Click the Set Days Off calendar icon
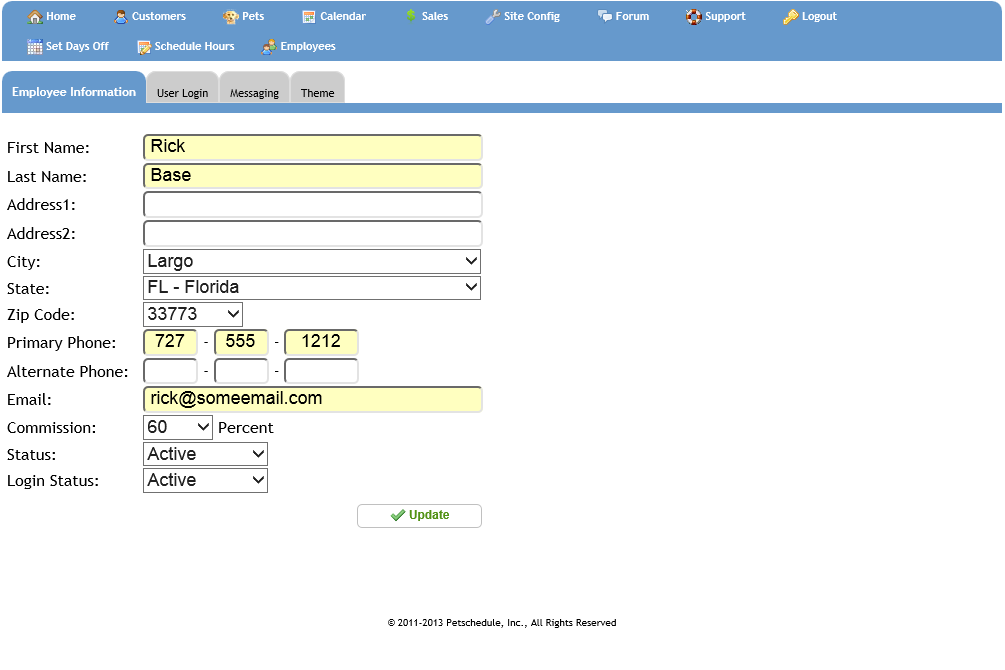 point(35,46)
